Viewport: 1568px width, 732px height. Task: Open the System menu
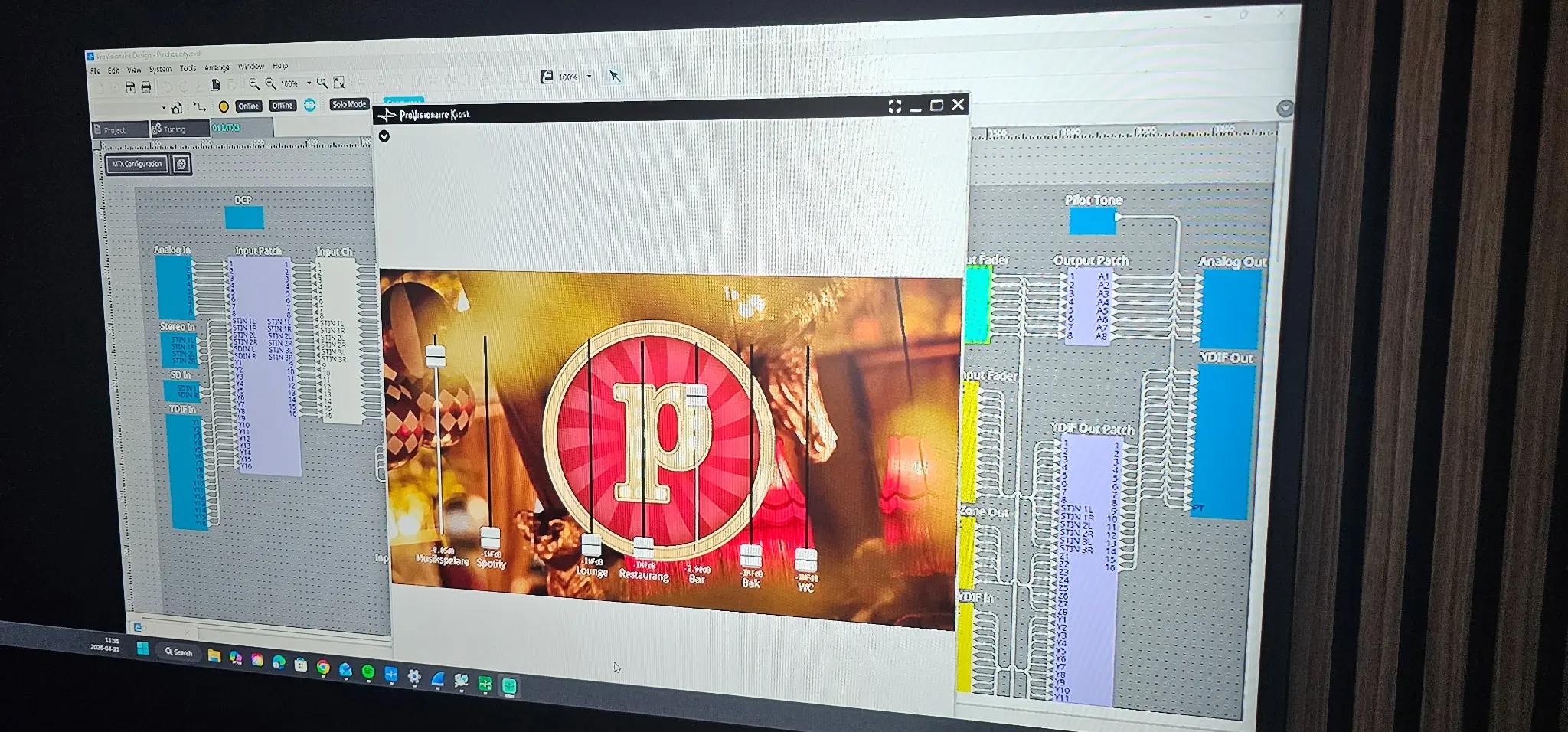click(x=160, y=69)
